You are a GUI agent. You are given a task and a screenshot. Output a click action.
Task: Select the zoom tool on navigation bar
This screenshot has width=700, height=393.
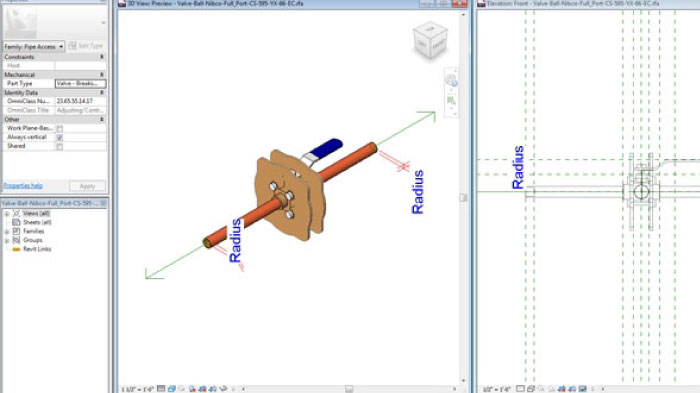pos(451,101)
